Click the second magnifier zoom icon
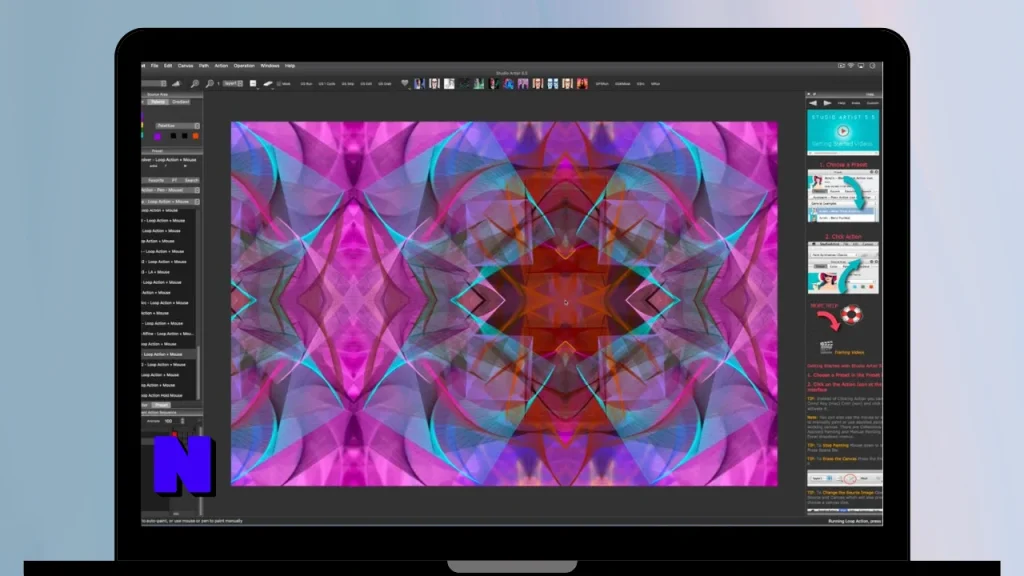The image size is (1024, 576). pyautogui.click(x=210, y=84)
